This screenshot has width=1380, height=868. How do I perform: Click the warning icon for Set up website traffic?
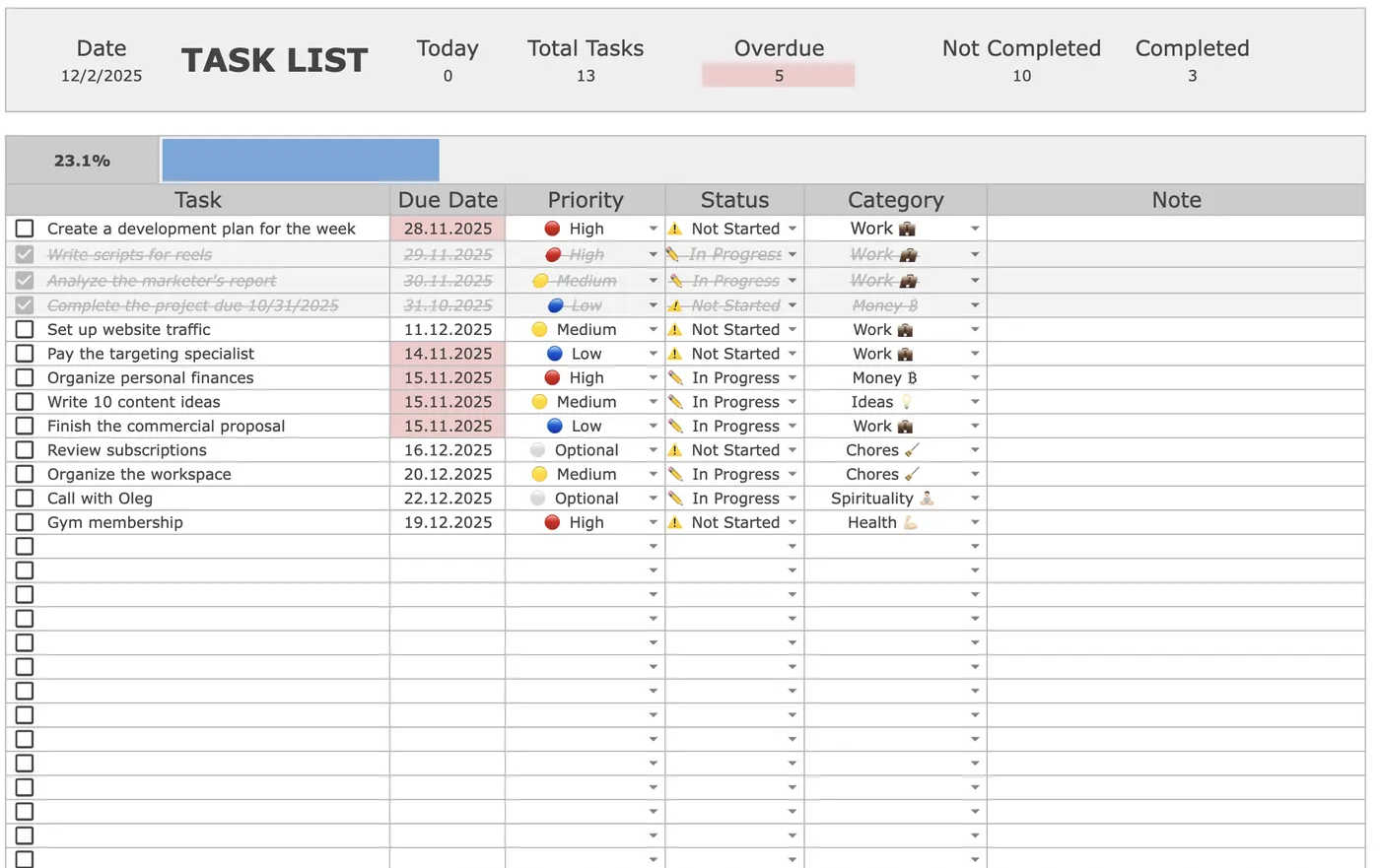(x=675, y=330)
